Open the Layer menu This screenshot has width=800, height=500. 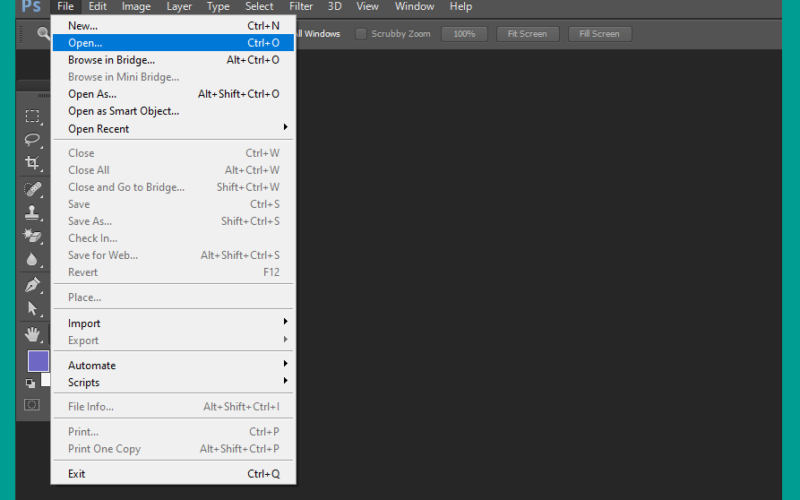(179, 7)
